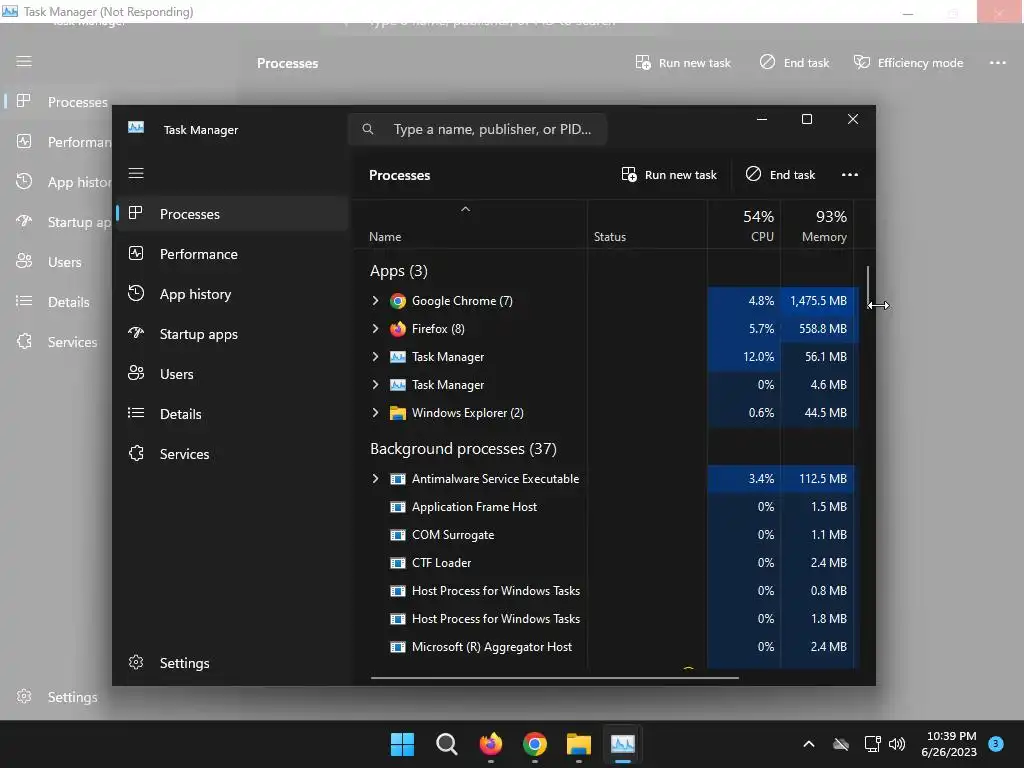Image resolution: width=1024 pixels, height=768 pixels.
Task: Click the Settings gear icon in front Task Manager
Action: click(136, 662)
